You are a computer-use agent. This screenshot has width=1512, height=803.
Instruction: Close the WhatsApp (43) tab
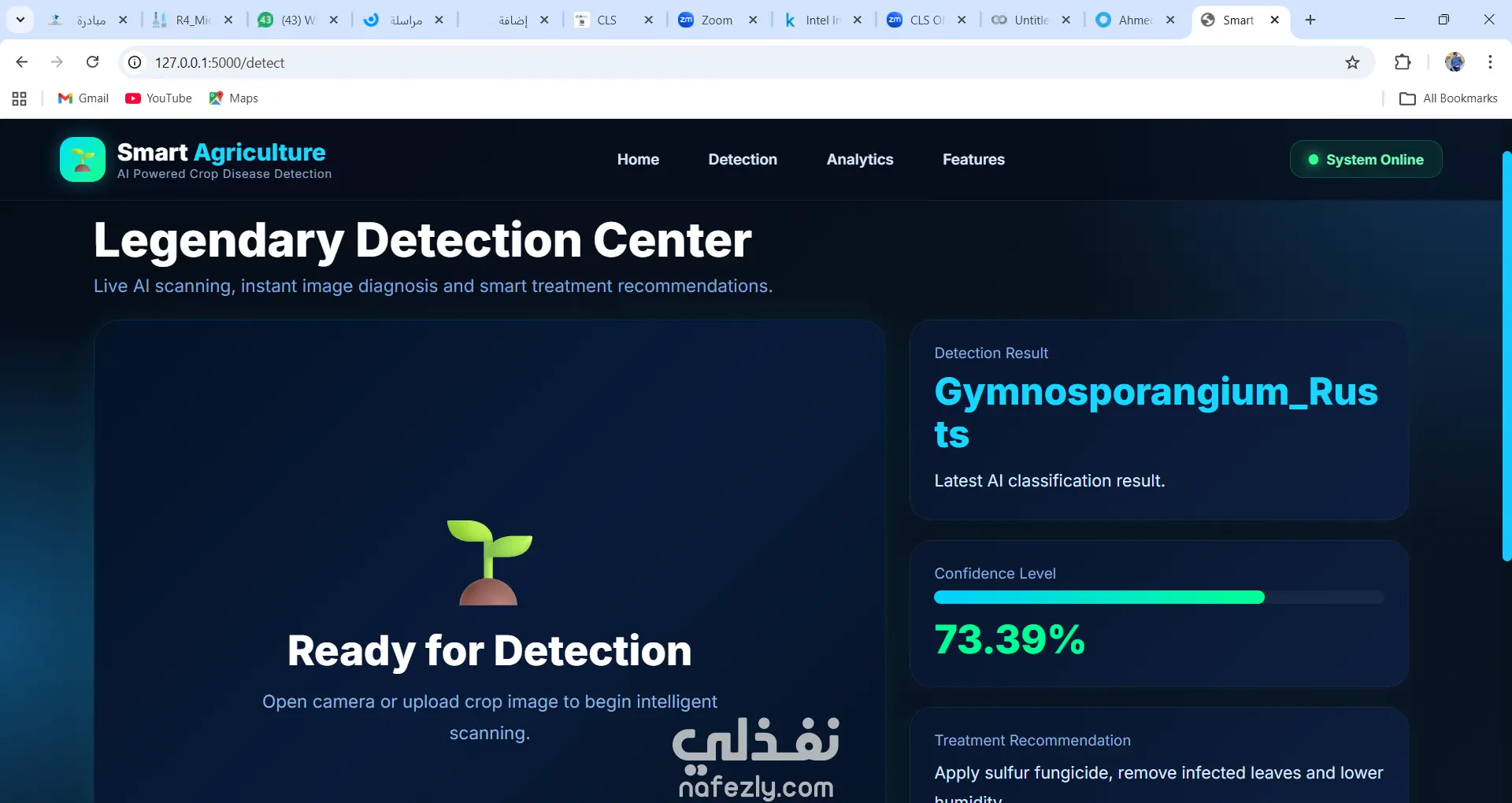(x=334, y=20)
